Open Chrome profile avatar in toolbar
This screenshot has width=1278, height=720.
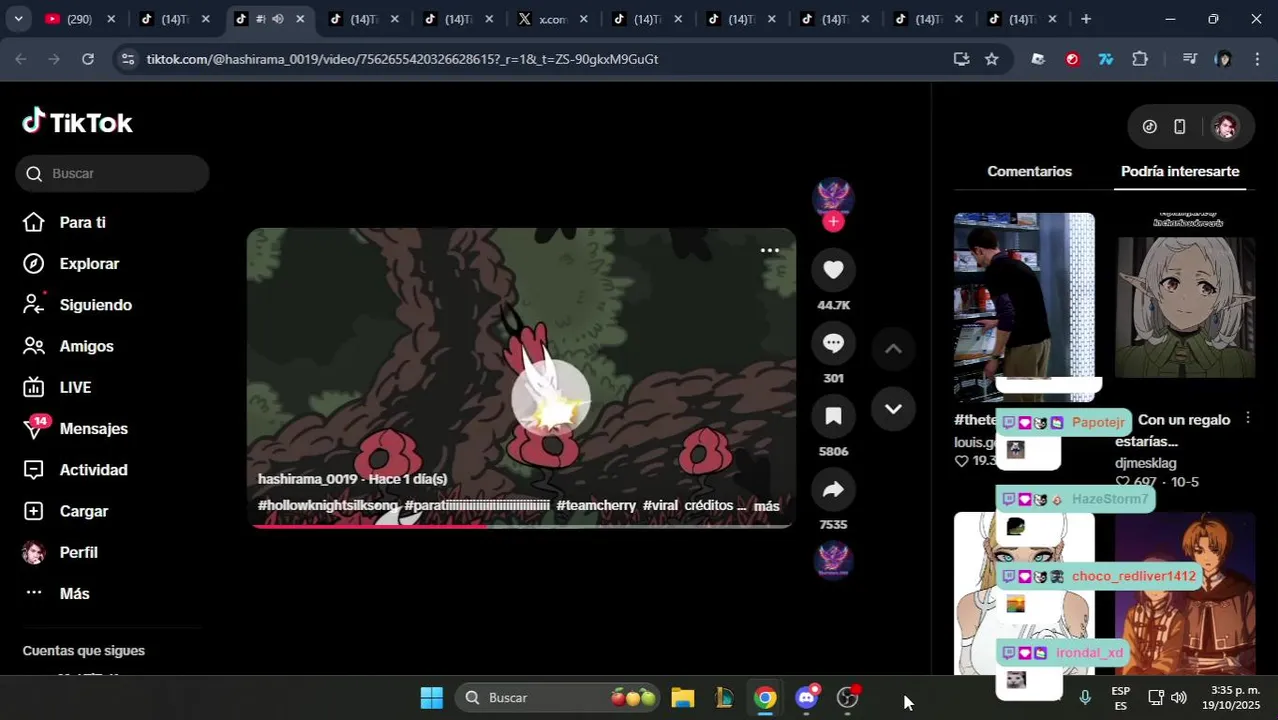[x=1223, y=59]
